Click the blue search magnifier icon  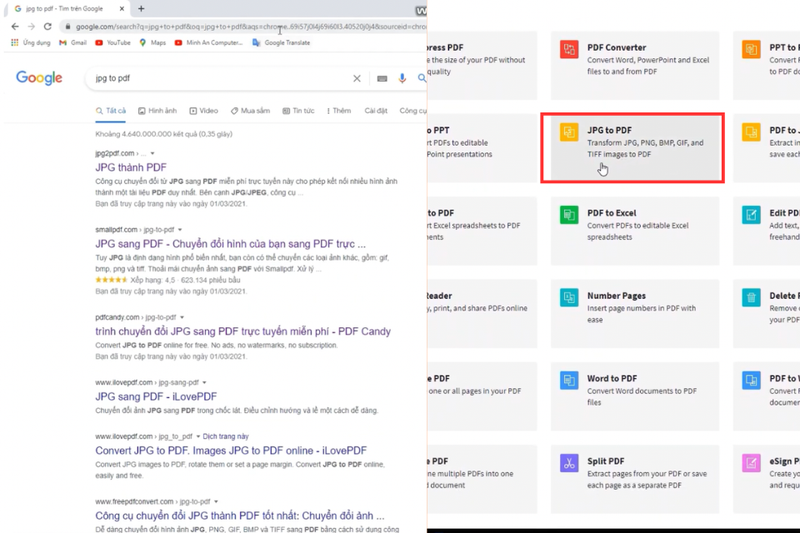(421, 78)
